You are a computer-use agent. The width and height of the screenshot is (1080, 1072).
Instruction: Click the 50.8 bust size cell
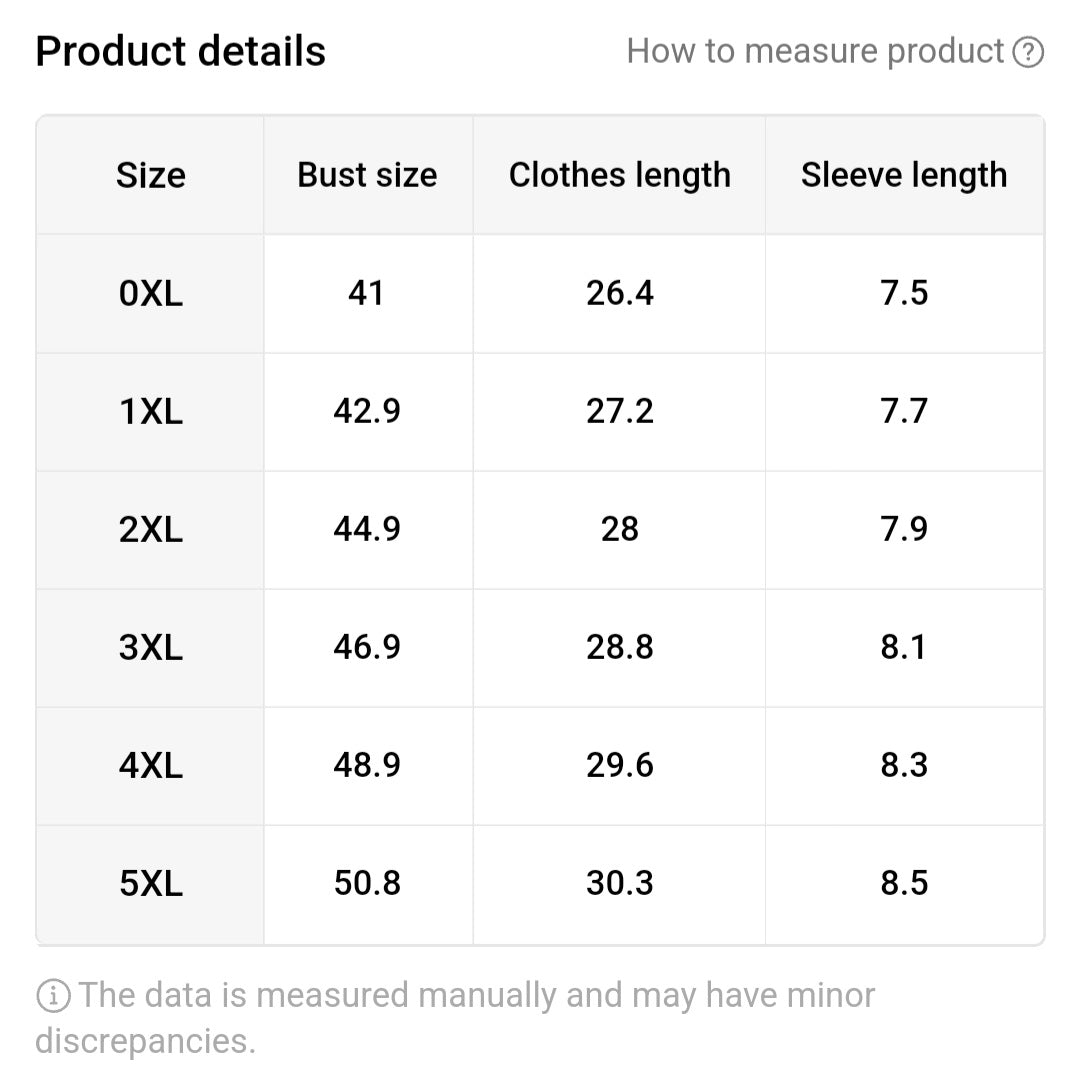367,883
